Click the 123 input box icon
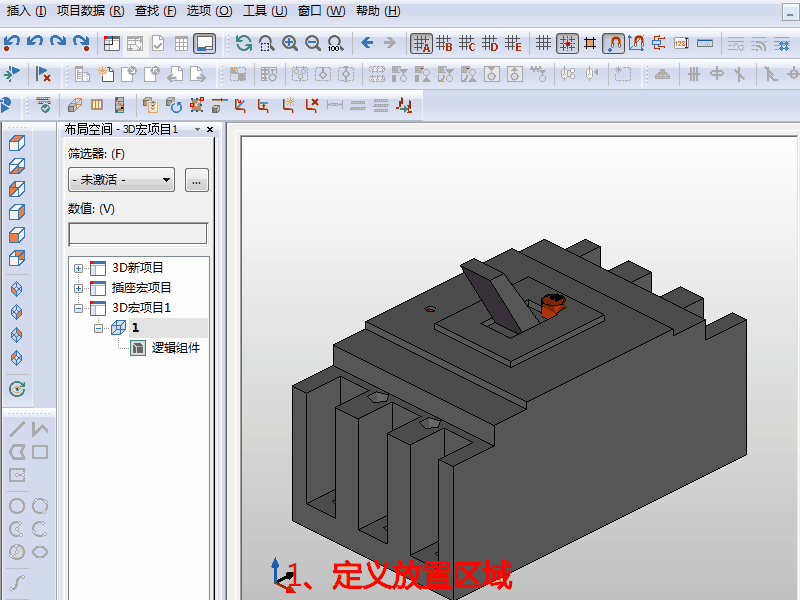This screenshot has width=800, height=600. pyautogui.click(x=681, y=43)
